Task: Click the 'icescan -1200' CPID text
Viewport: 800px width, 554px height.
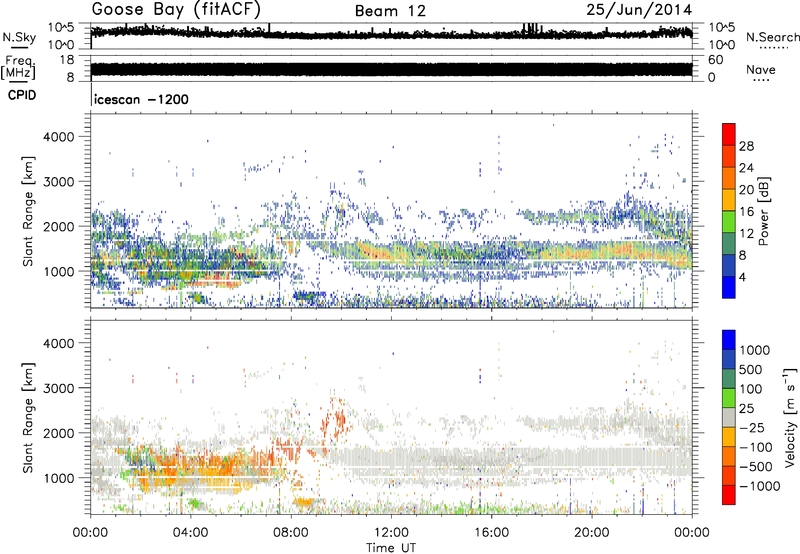Action: (141, 99)
